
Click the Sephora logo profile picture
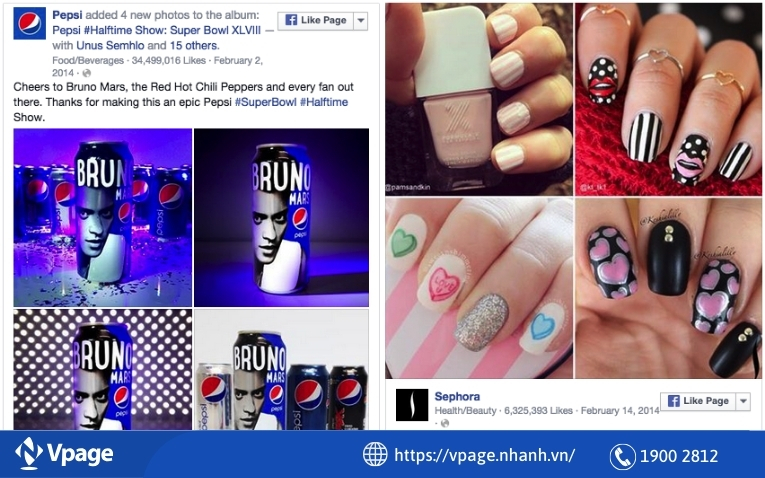[412, 405]
